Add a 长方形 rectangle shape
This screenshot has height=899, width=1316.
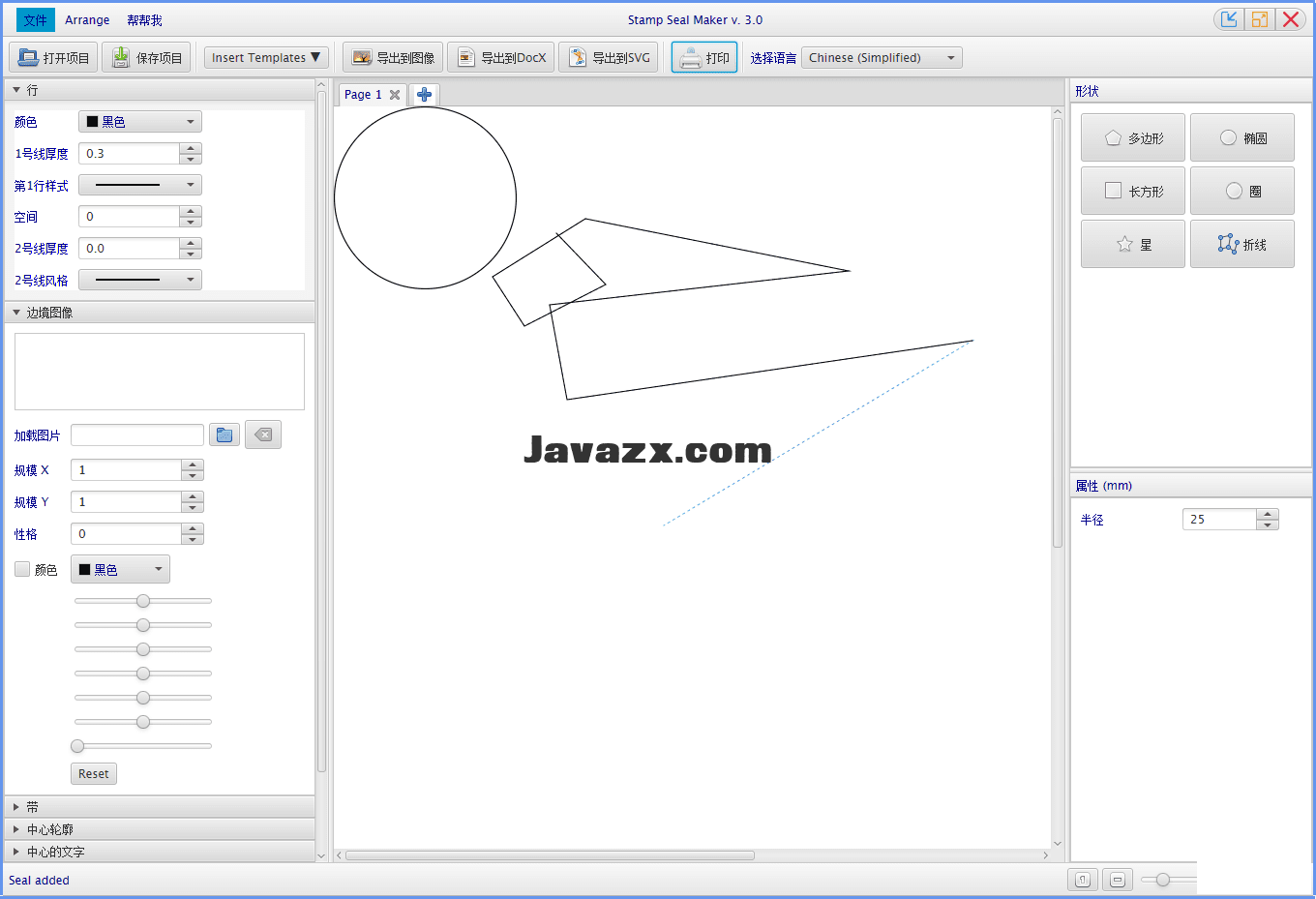click(x=1133, y=192)
